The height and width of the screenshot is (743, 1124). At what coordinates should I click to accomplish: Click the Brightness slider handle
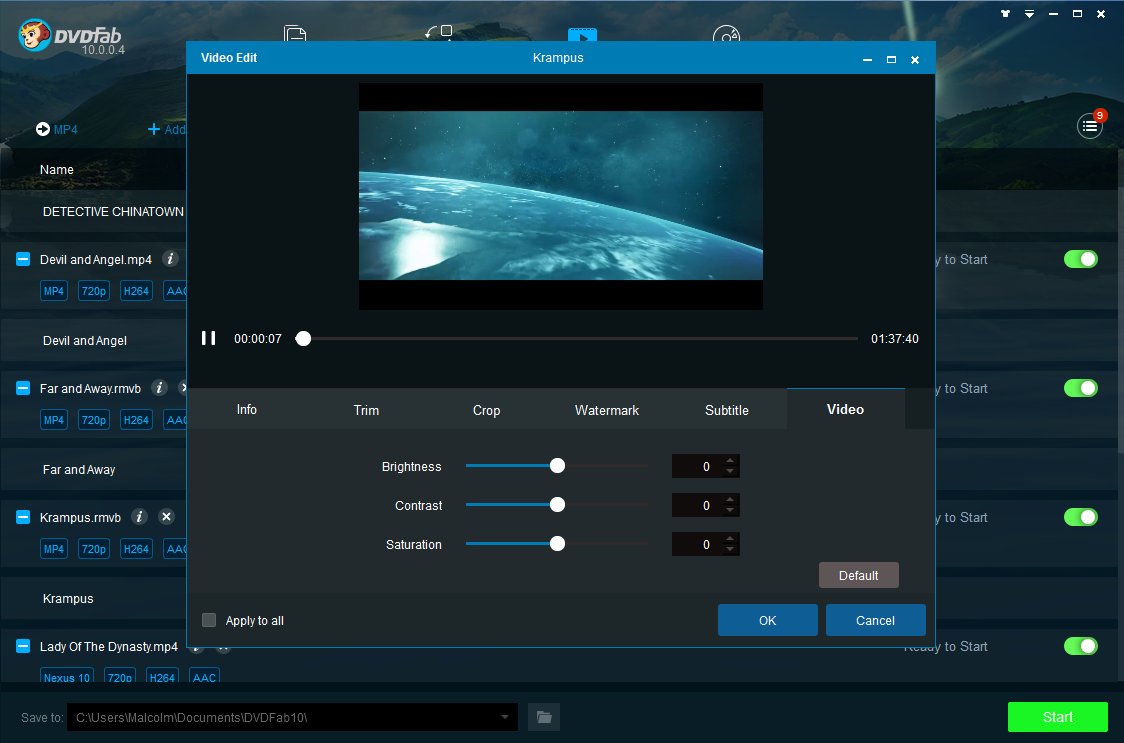557,466
